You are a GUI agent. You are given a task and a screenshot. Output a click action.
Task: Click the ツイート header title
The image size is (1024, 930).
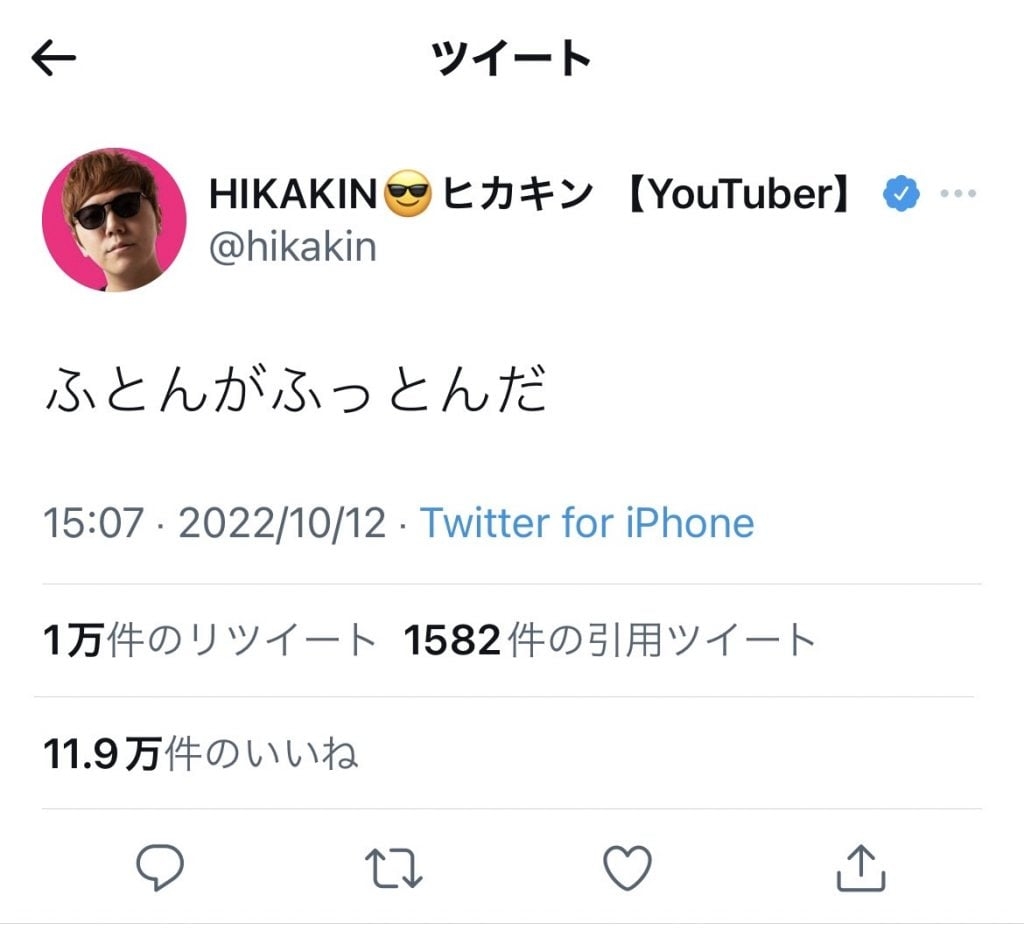511,57
